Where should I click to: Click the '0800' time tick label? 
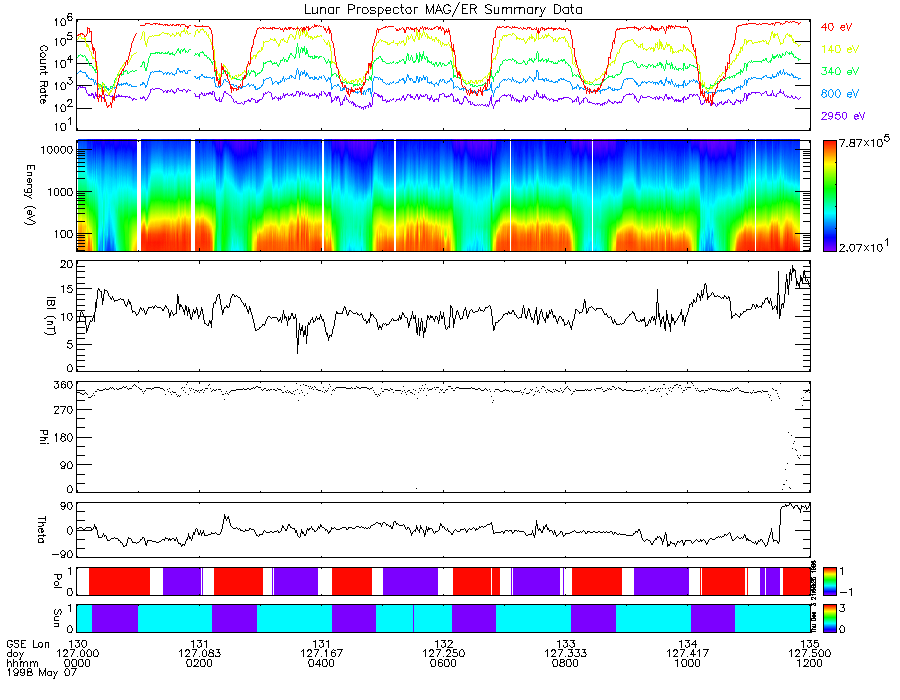[565, 663]
